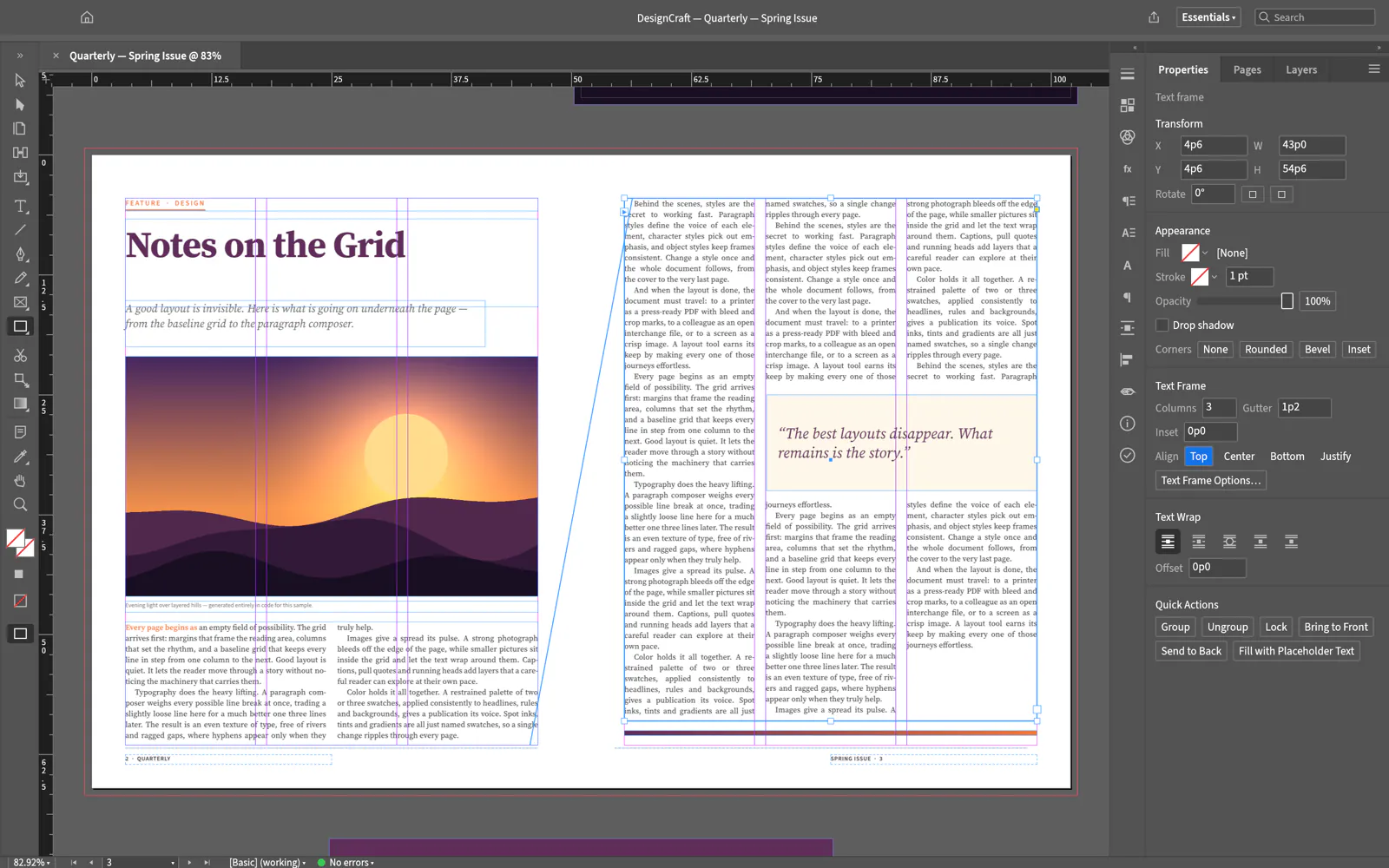Click the Opacity slider handle

pyautogui.click(x=1287, y=301)
